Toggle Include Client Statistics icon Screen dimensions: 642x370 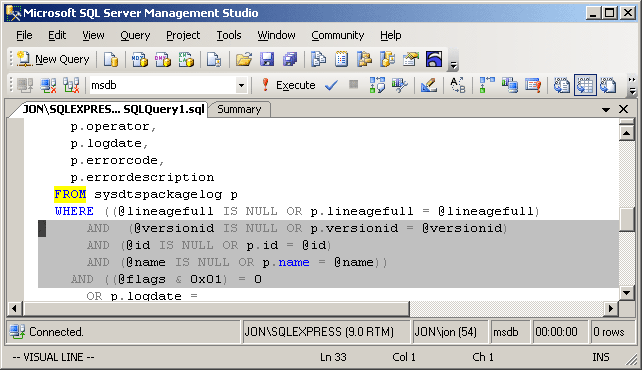pos(510,85)
